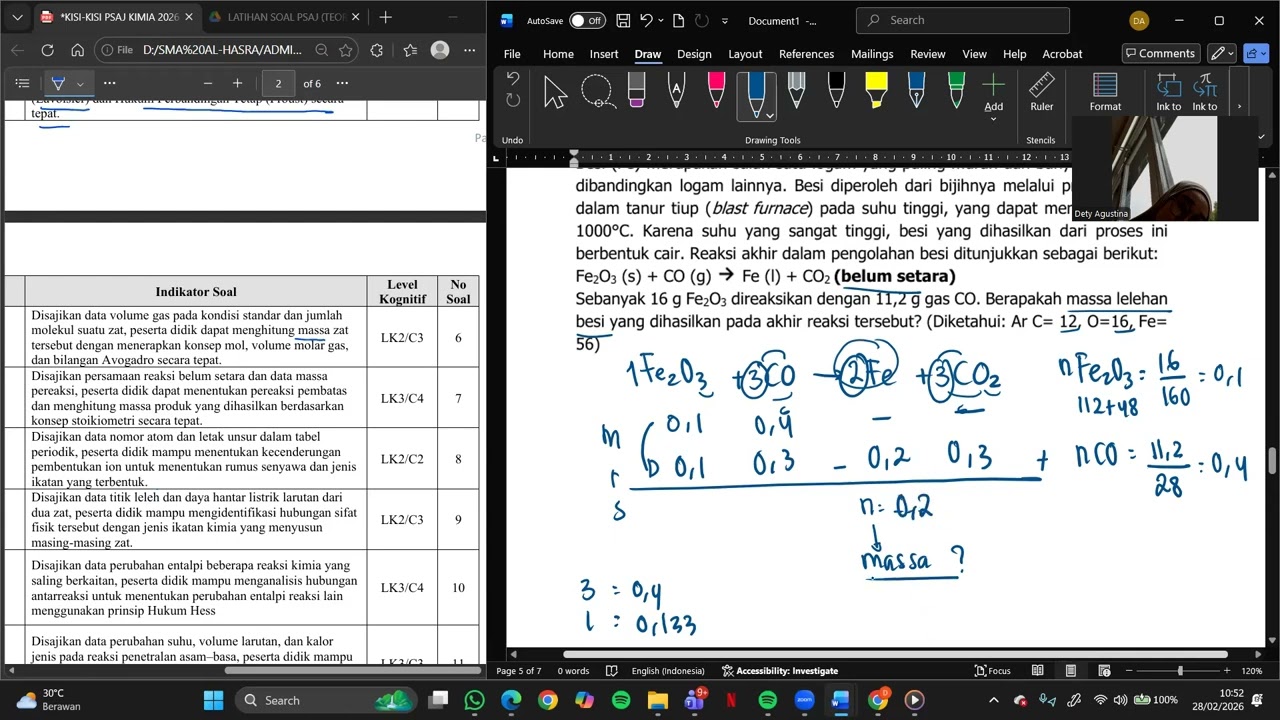This screenshot has width=1280, height=720.
Task: Toggle the Ruler stencil
Action: [x=1042, y=92]
